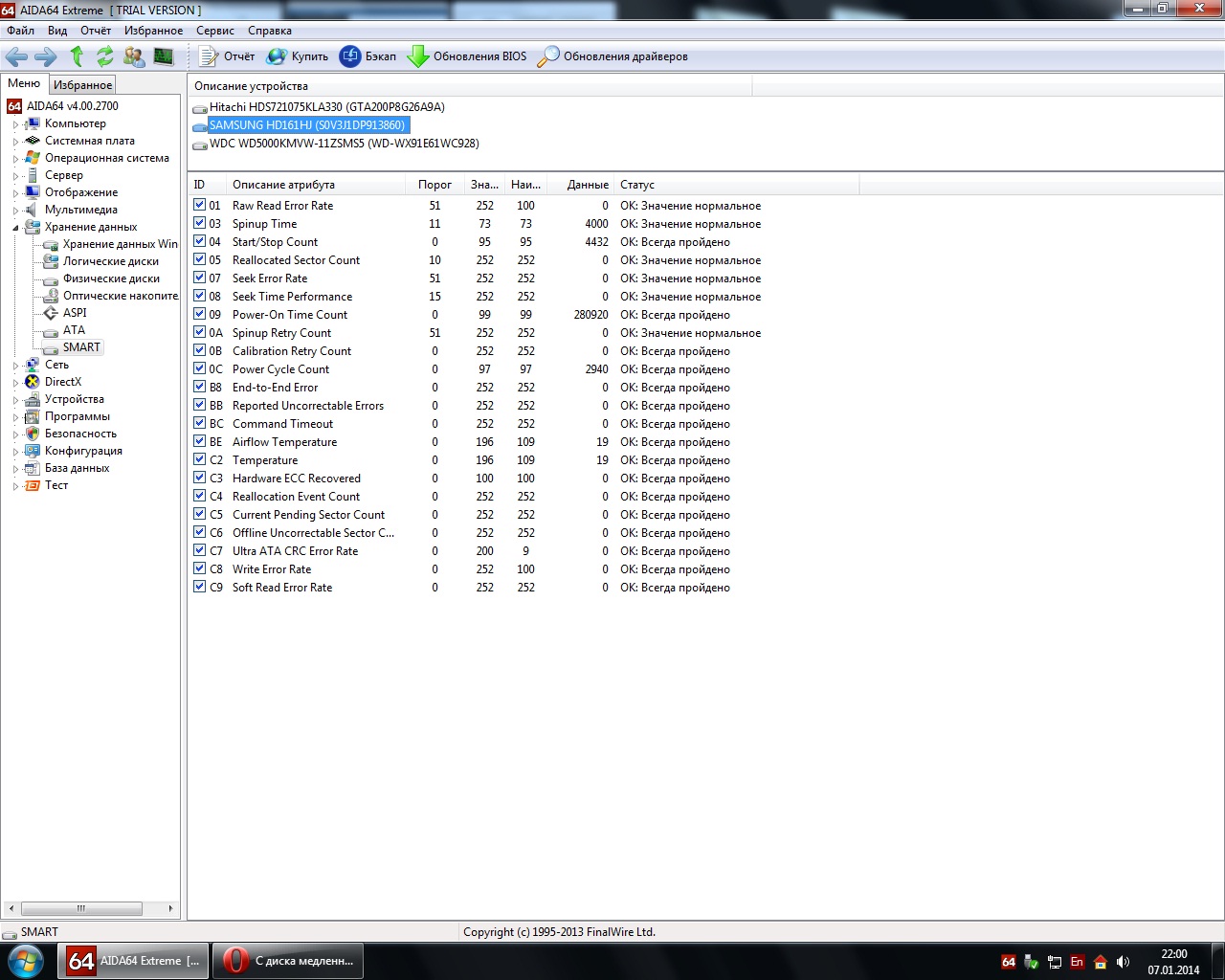Click the AIDA64 v4.00.2700 root icon
This screenshot has width=1225, height=980.
tap(14, 106)
